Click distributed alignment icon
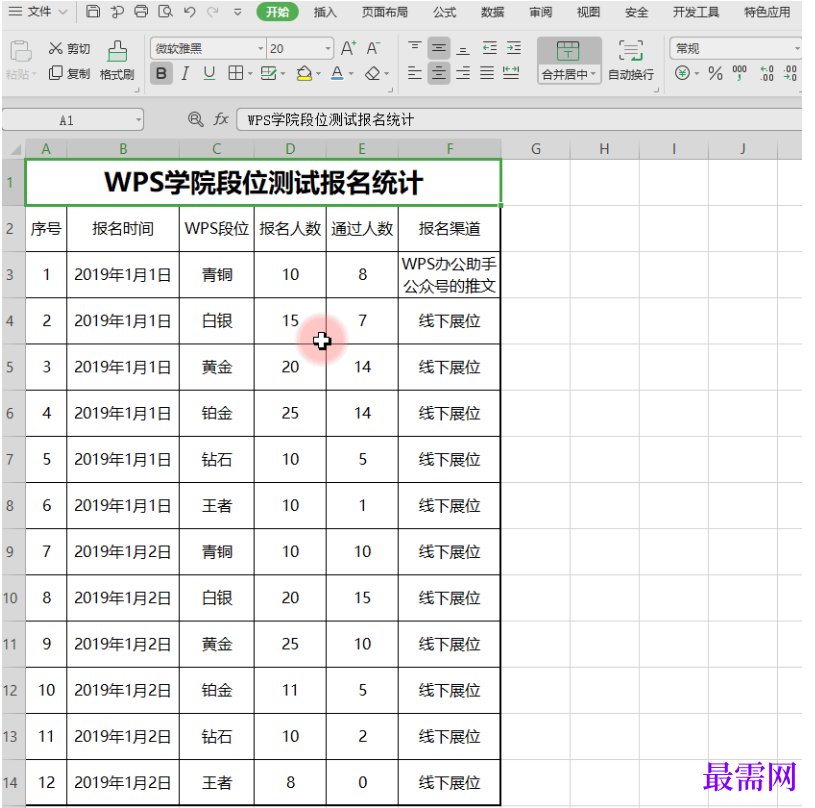Viewport: 815px width, 808px height. click(x=511, y=73)
